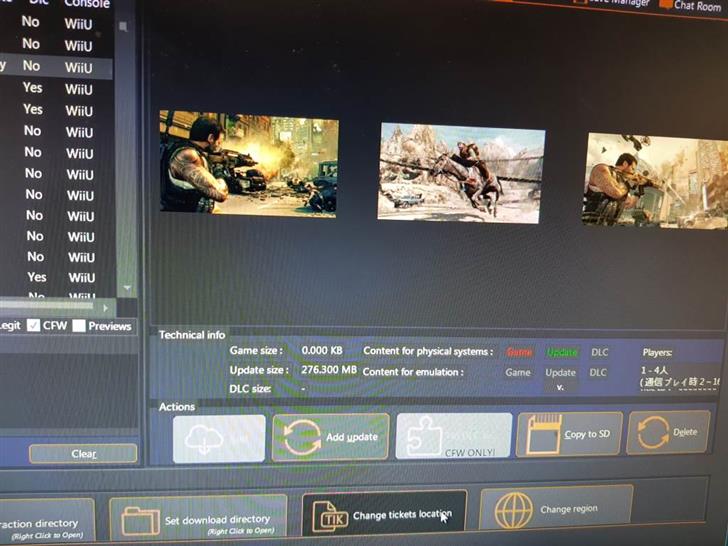Open the Chat Room
The width and height of the screenshot is (728, 546).
(691, 6)
